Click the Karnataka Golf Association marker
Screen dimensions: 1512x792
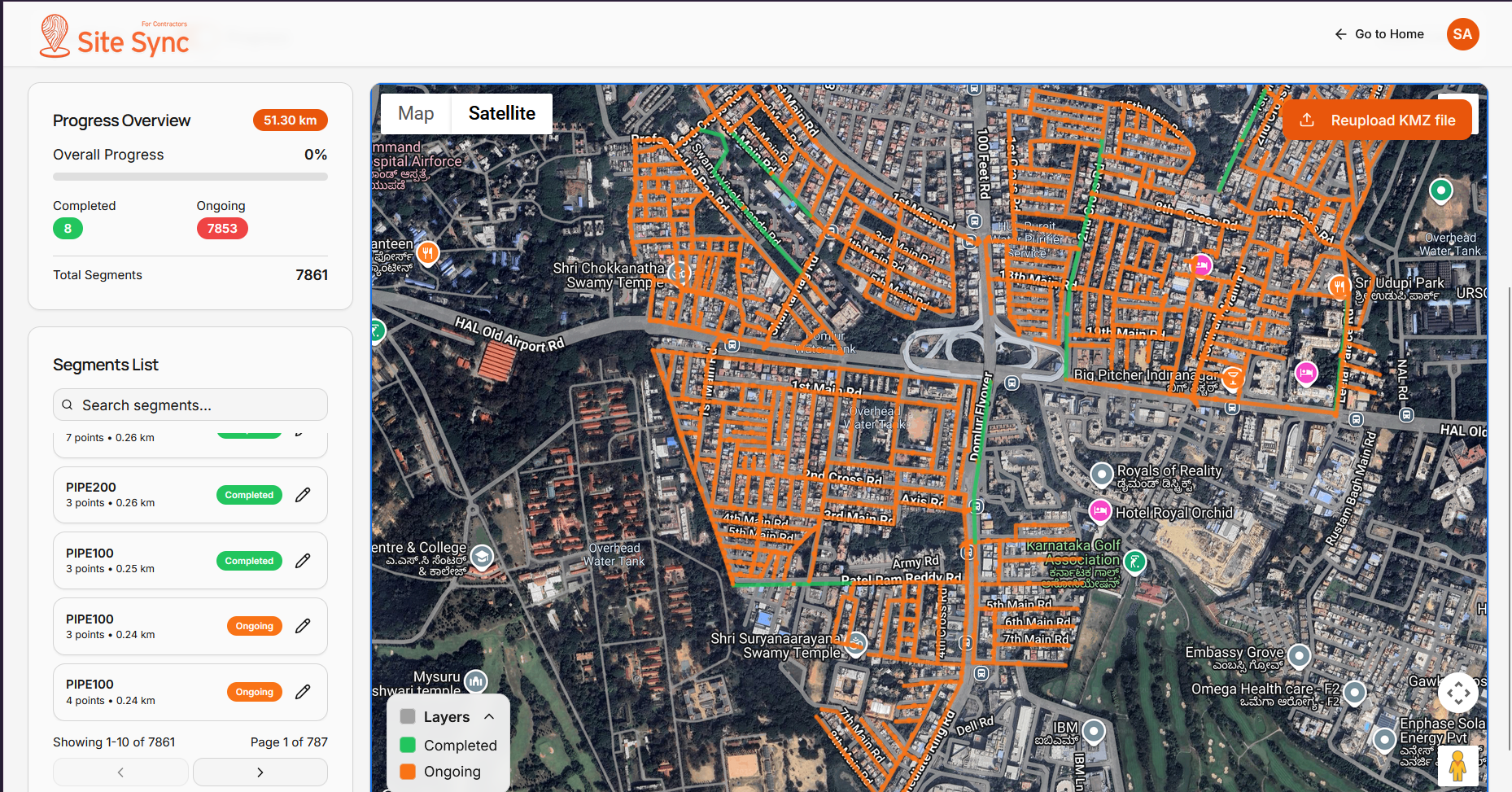pyautogui.click(x=1134, y=561)
